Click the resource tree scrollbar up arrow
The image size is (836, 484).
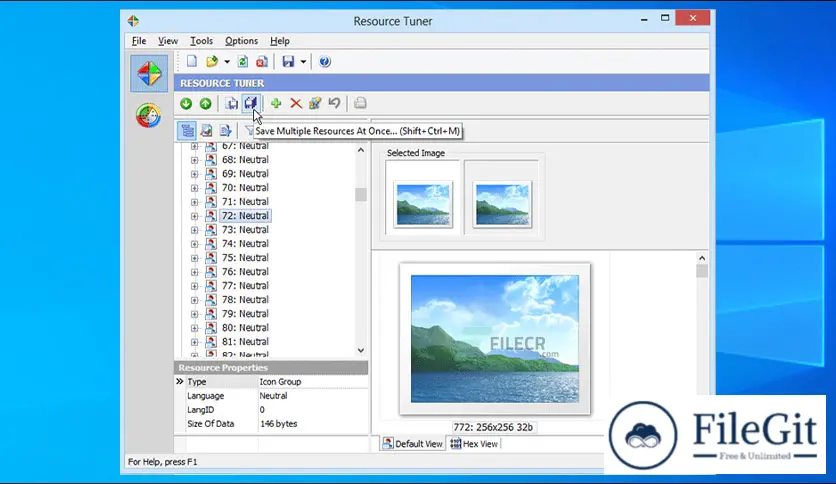tap(361, 150)
